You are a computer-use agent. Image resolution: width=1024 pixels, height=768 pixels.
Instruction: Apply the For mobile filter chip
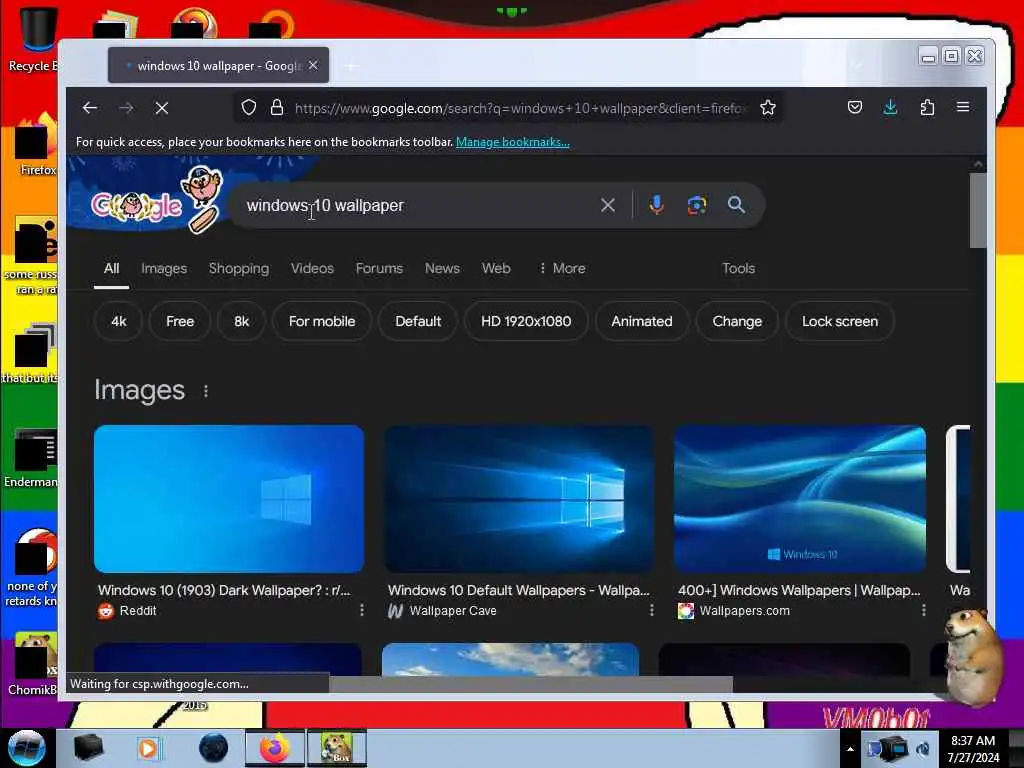click(x=322, y=321)
